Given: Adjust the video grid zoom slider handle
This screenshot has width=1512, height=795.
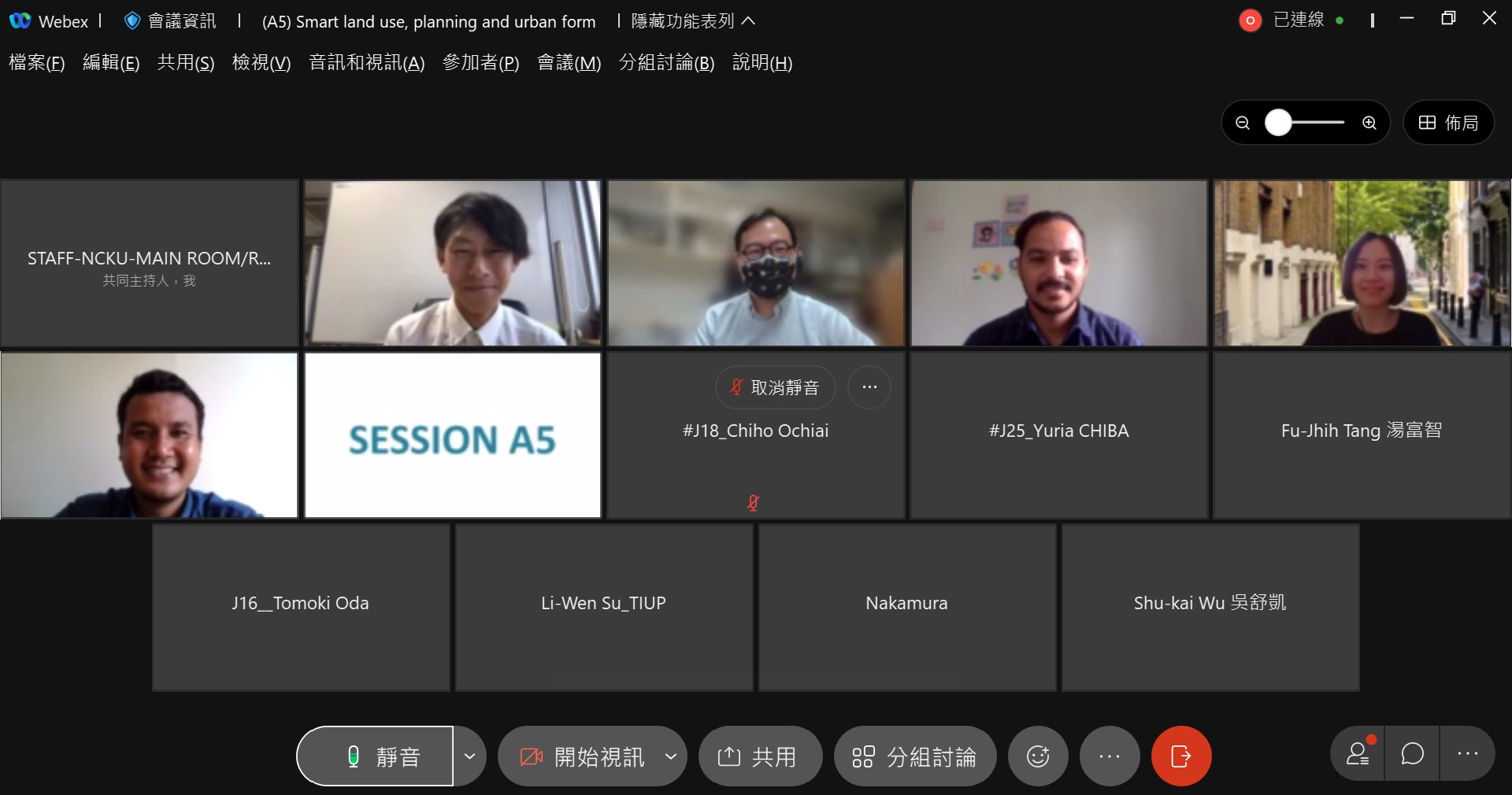Looking at the screenshot, I should pos(1278,123).
